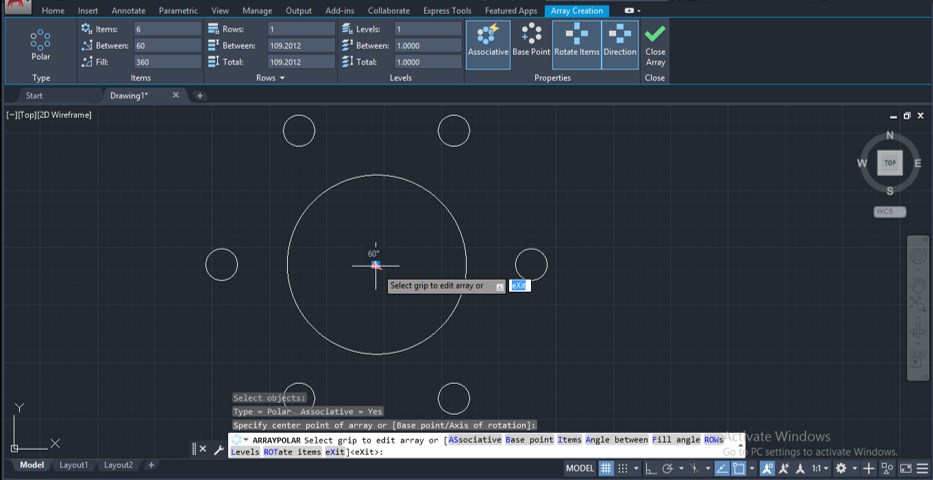
Task: Click the Orbit navigation icon
Action: 918,331
